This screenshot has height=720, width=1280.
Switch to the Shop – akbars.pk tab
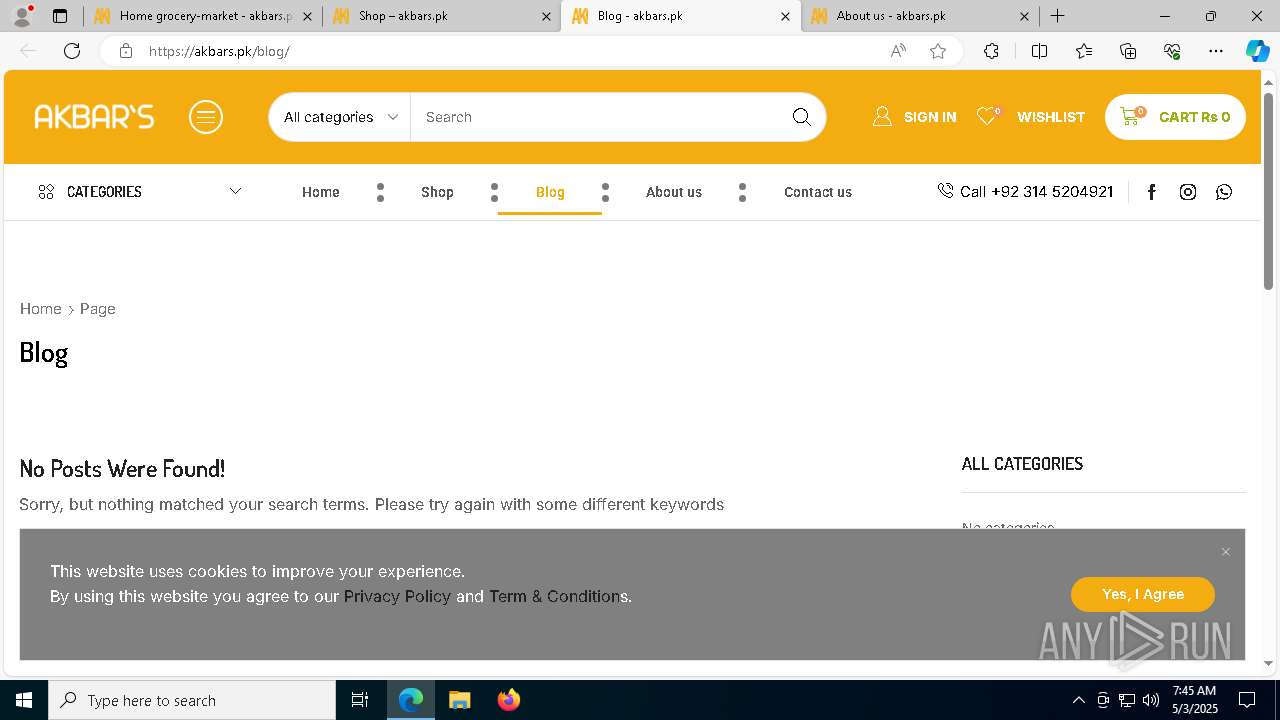pos(440,16)
